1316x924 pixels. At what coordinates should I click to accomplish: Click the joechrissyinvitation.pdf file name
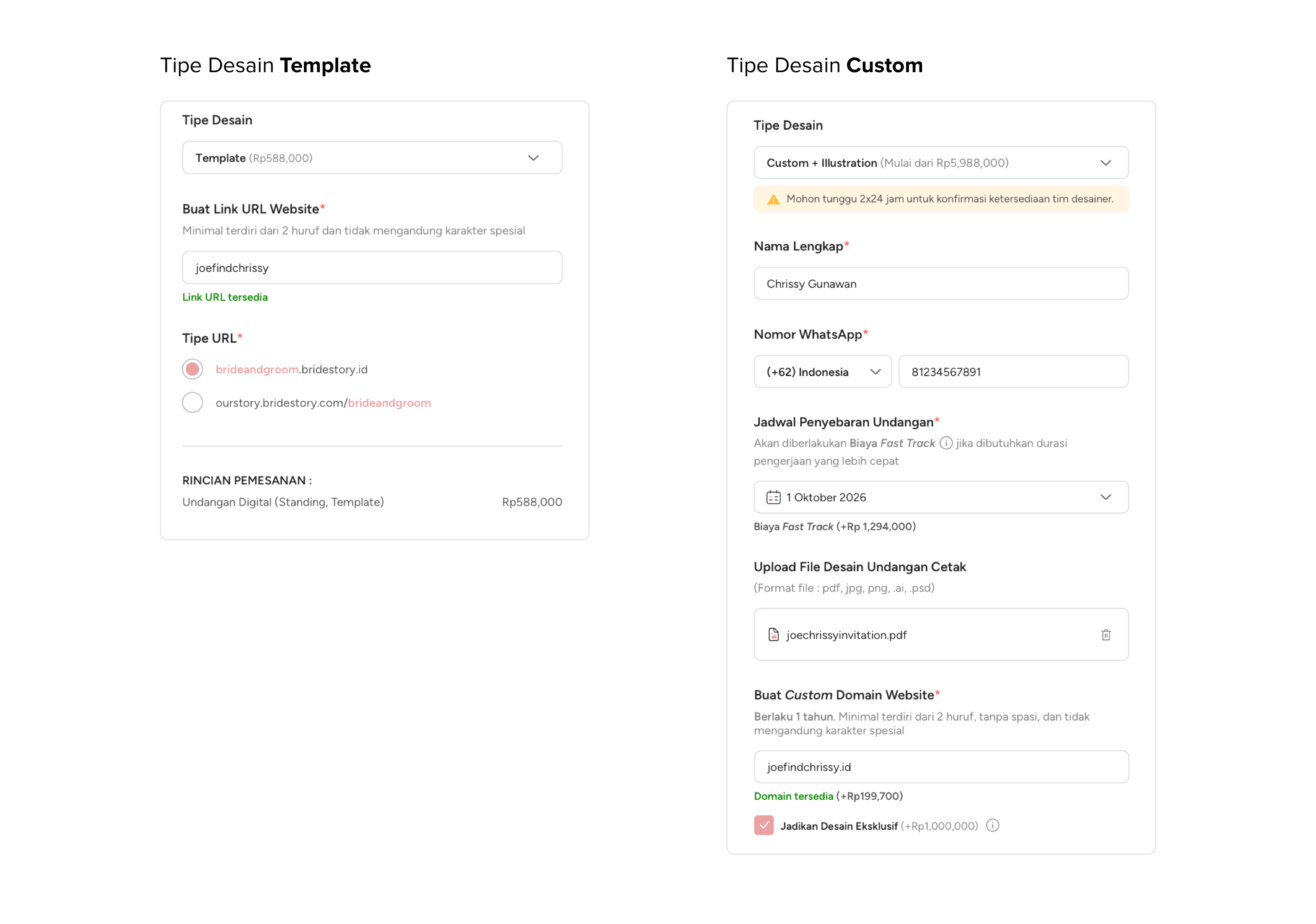coord(846,635)
